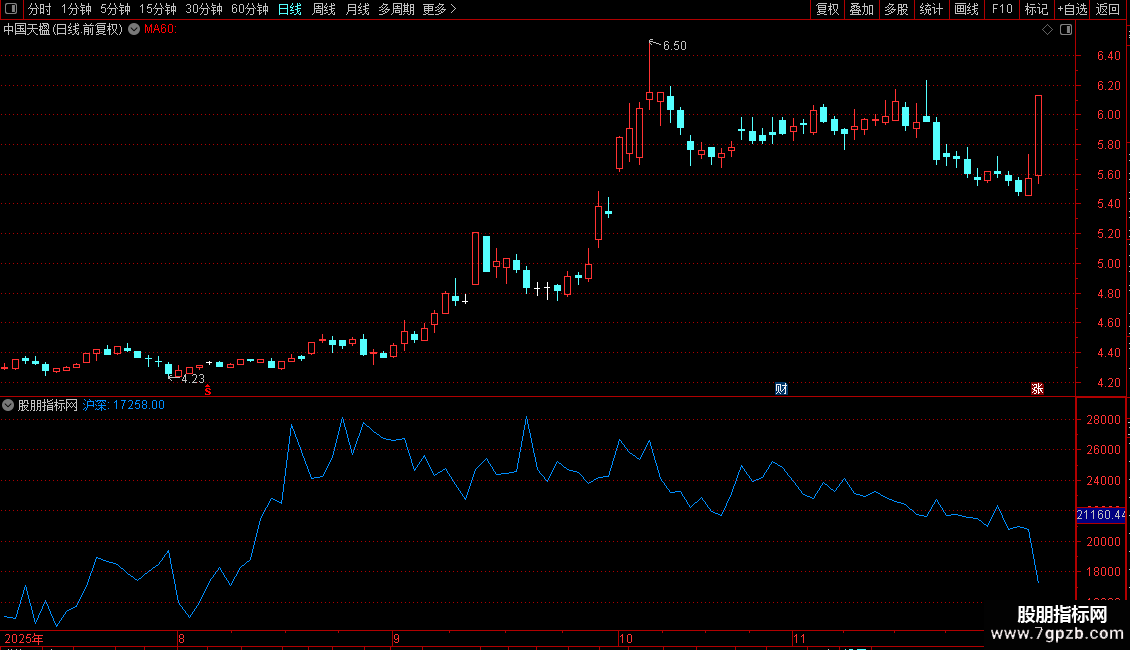Click the month 11 marker on time axis

click(x=799, y=638)
